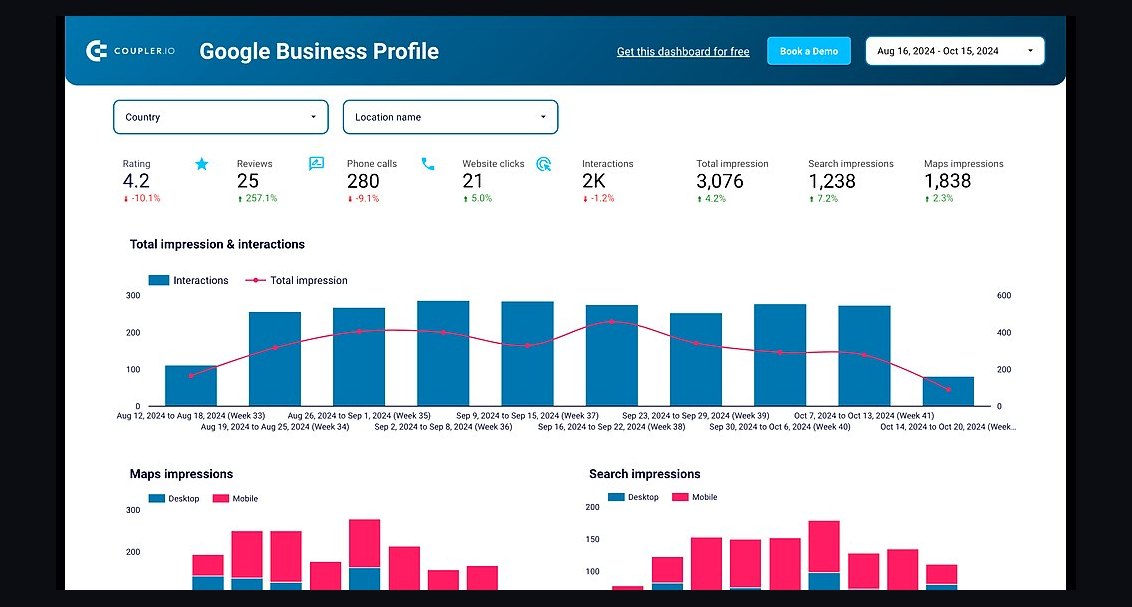Image resolution: width=1132 pixels, height=607 pixels.
Task: Click the Country dropdown arrow
Action: pyautogui.click(x=313, y=117)
